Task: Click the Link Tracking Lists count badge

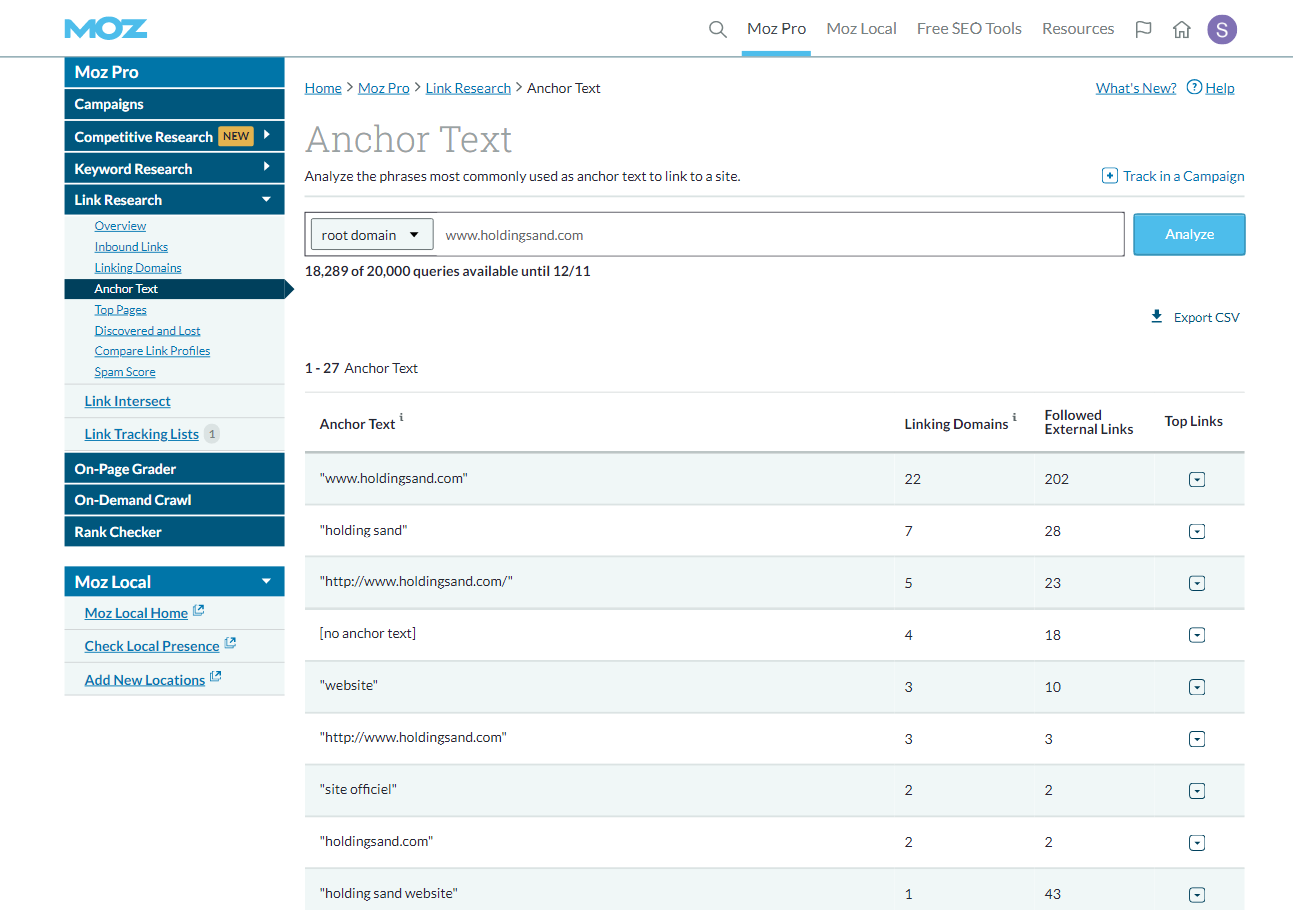Action: click(x=212, y=434)
